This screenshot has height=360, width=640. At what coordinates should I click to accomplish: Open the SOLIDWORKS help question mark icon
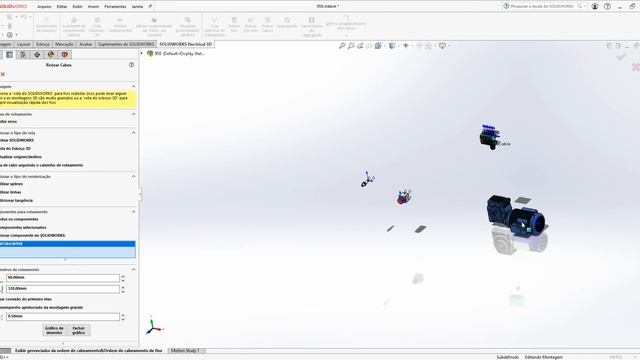pyautogui.click(x=607, y=6)
